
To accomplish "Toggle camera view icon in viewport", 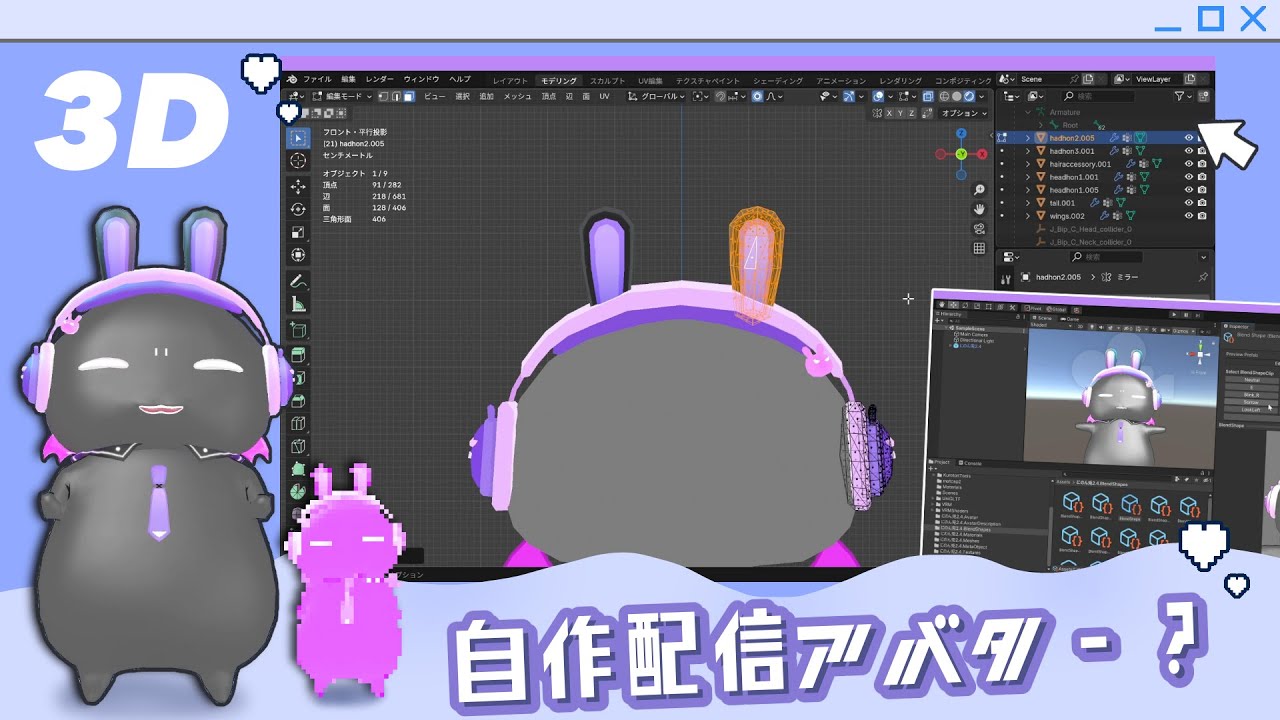I will coord(979,229).
